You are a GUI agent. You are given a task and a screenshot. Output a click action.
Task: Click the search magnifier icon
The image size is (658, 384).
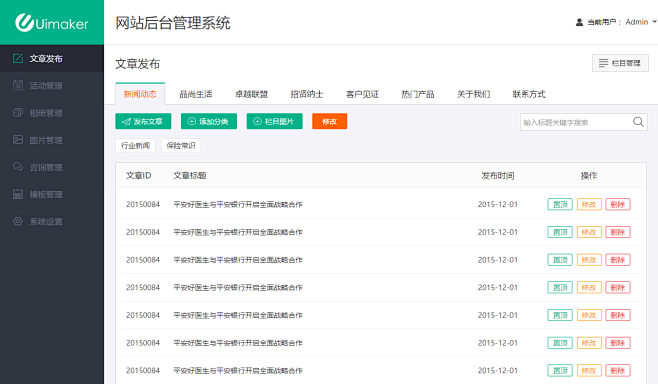[638, 122]
